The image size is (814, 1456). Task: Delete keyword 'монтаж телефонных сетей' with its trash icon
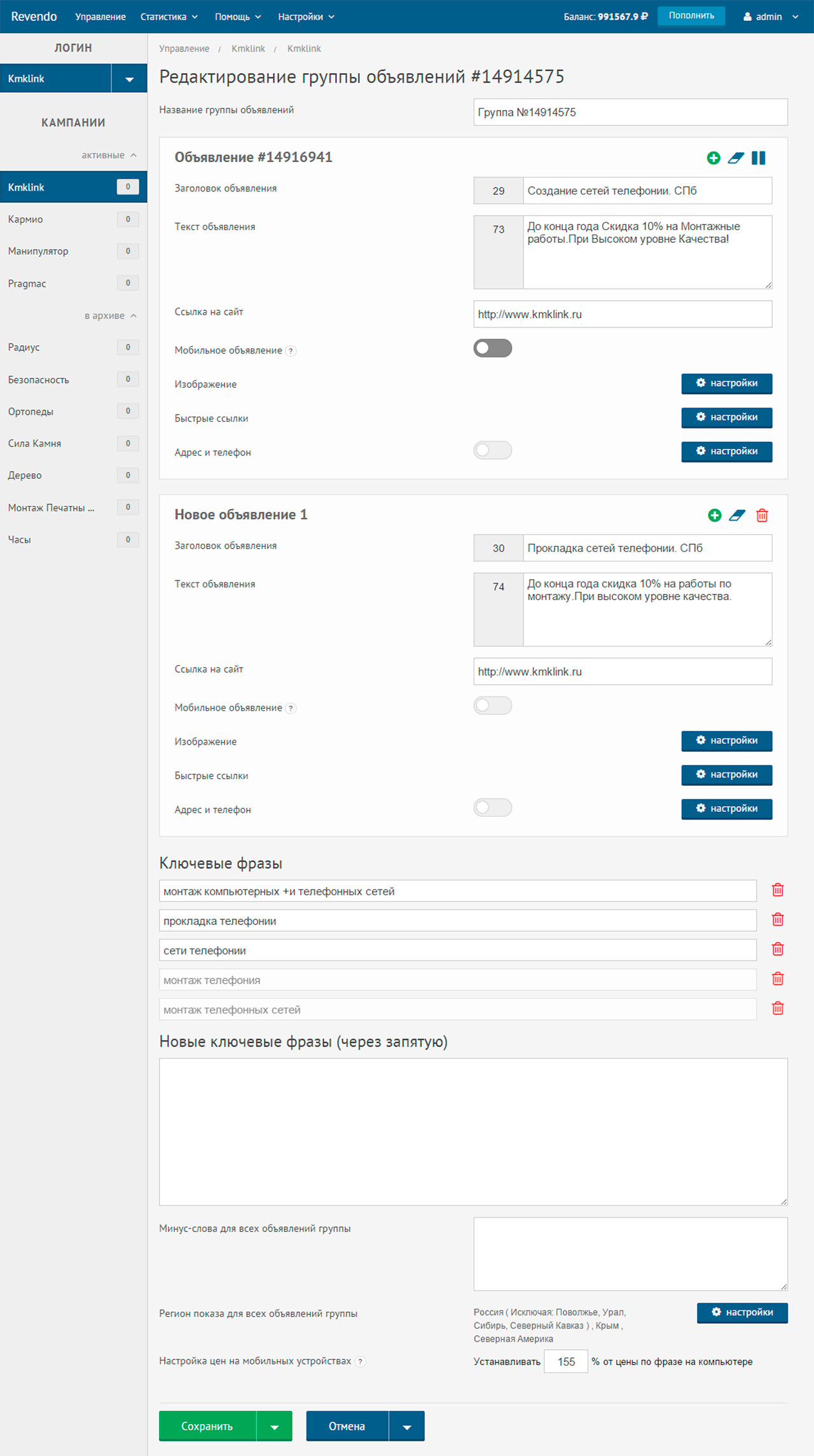click(778, 1008)
